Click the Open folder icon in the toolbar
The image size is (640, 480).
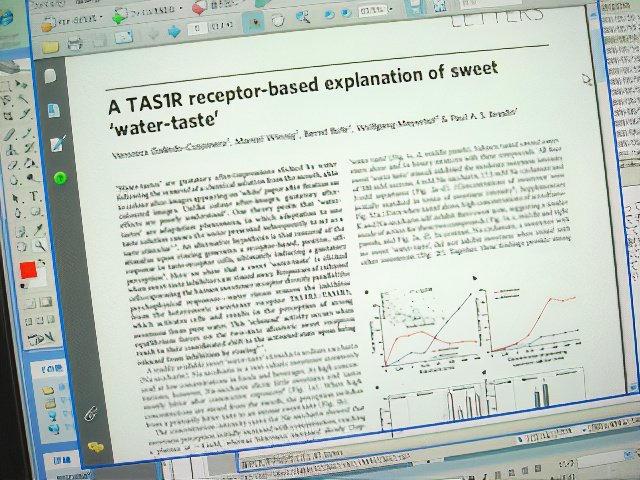[49, 44]
